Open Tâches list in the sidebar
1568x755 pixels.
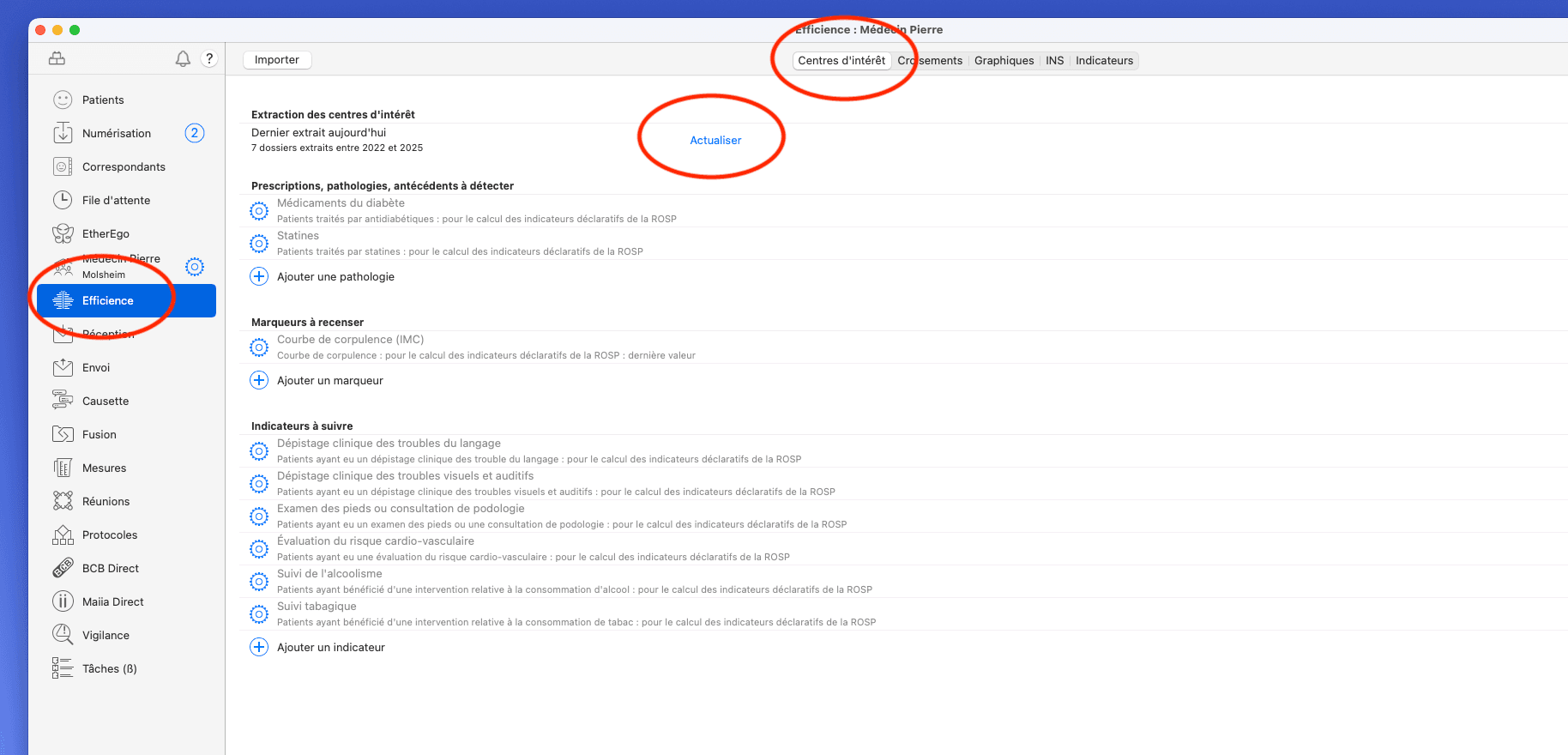[109, 669]
